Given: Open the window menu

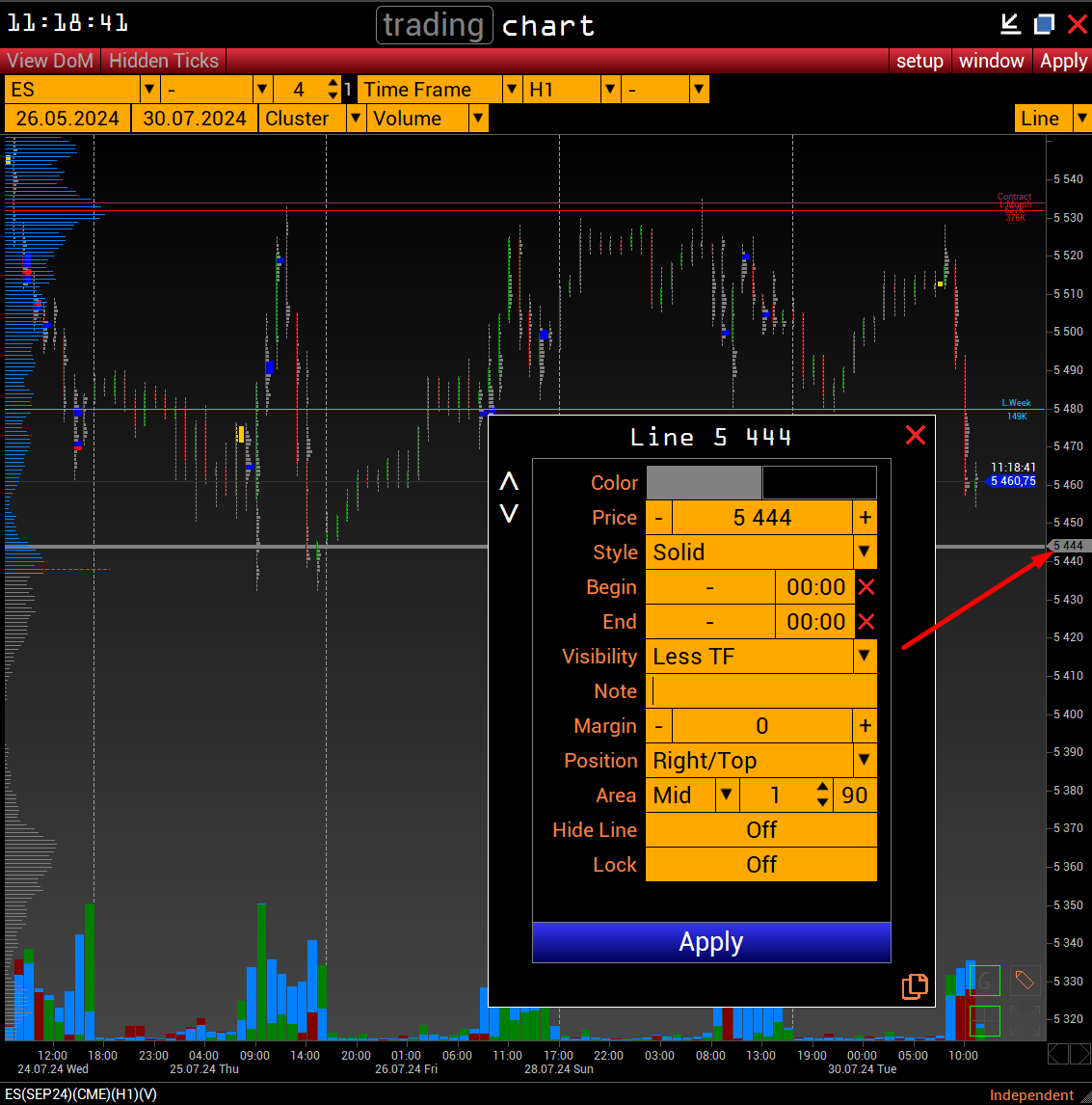Looking at the screenshot, I should [991, 61].
